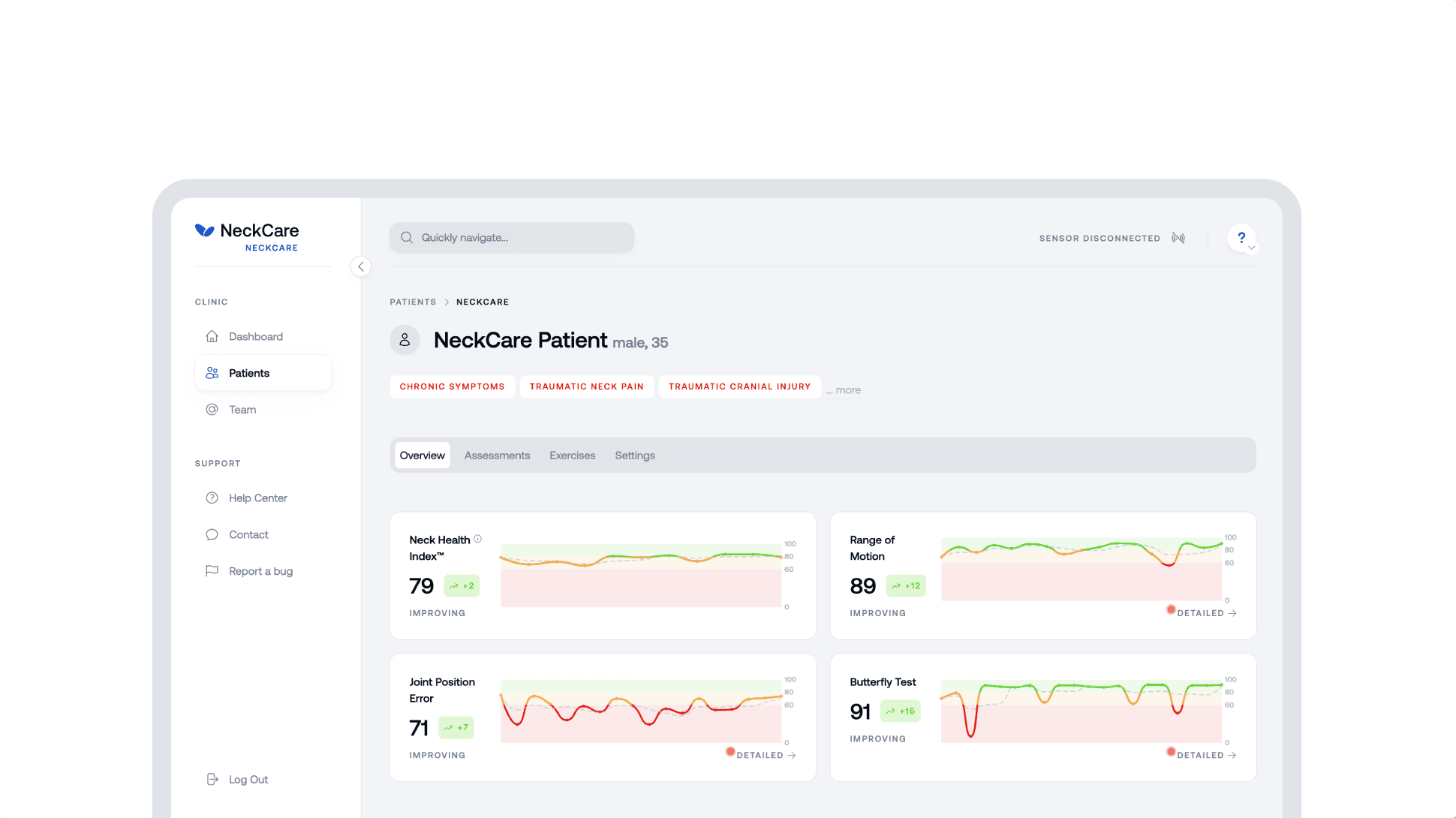Open the Settings tab

[x=635, y=456]
